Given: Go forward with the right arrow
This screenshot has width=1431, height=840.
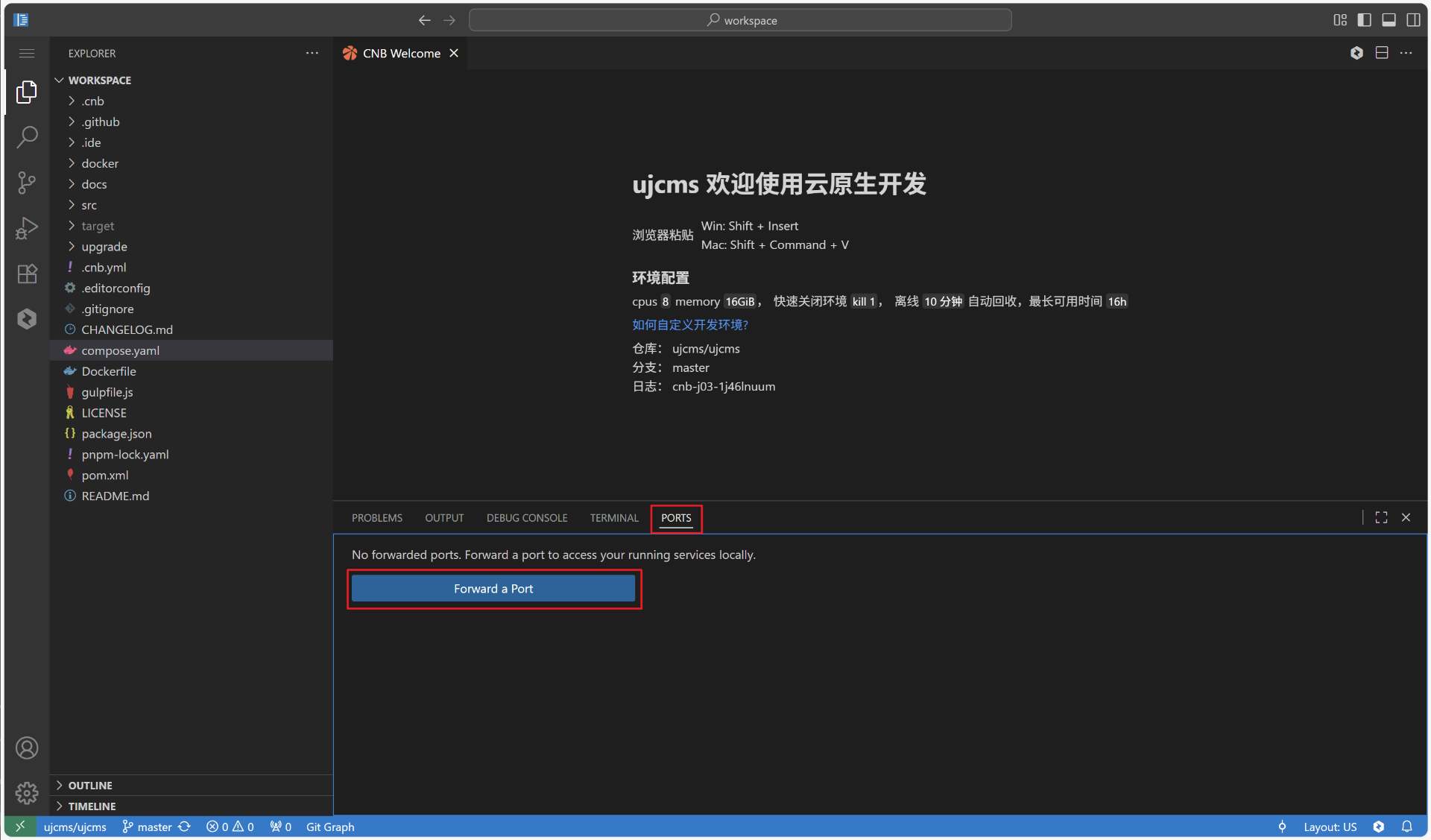Looking at the screenshot, I should tap(449, 20).
